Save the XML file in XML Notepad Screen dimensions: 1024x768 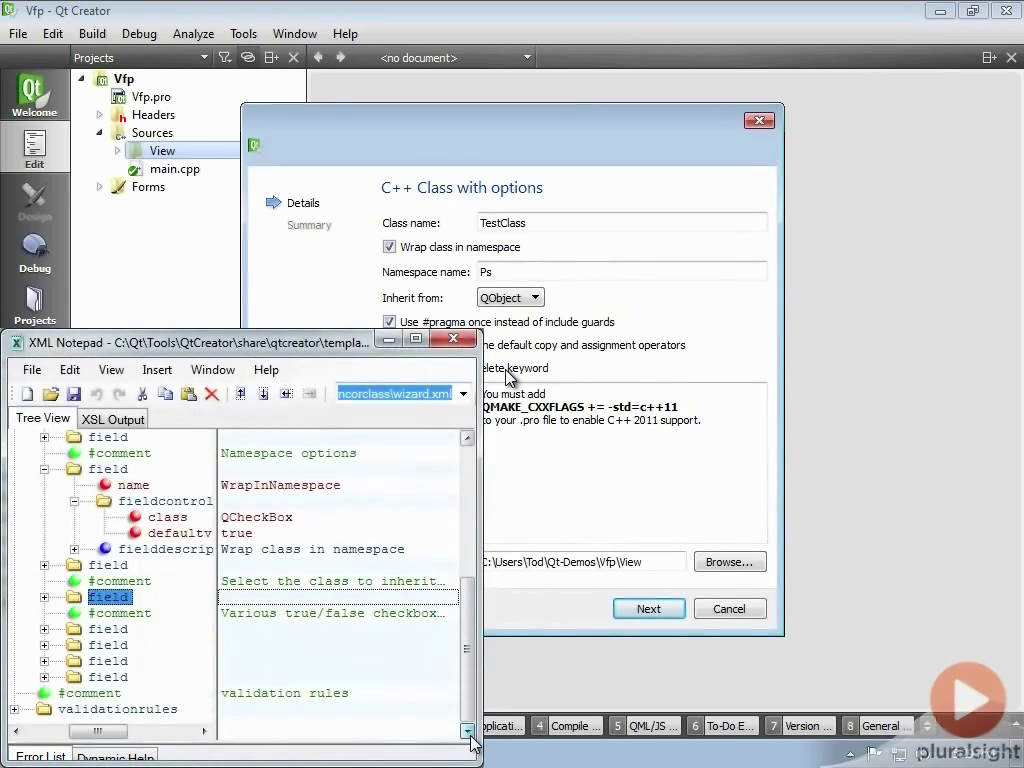(x=74, y=394)
